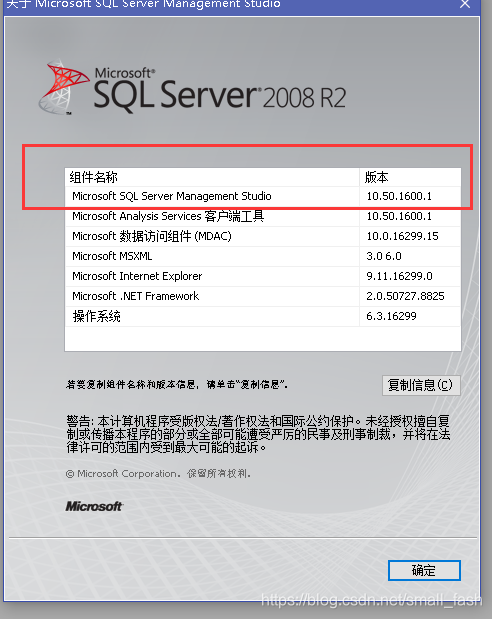This screenshot has height=619, width=492.
Task: Select the Microsoft Analysis Services 客户端工具 row
Action: (263, 216)
